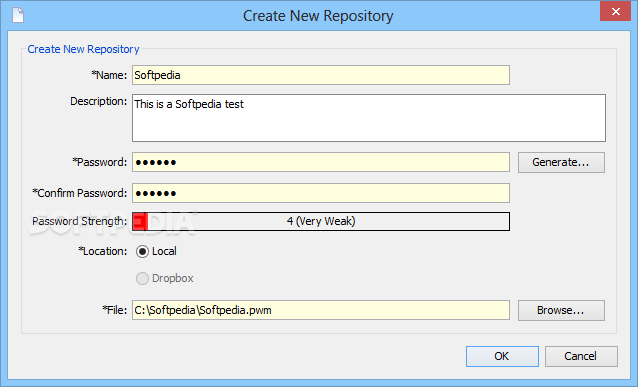Click the File path input field
Image resolution: width=638 pixels, height=387 pixels.
(x=321, y=310)
